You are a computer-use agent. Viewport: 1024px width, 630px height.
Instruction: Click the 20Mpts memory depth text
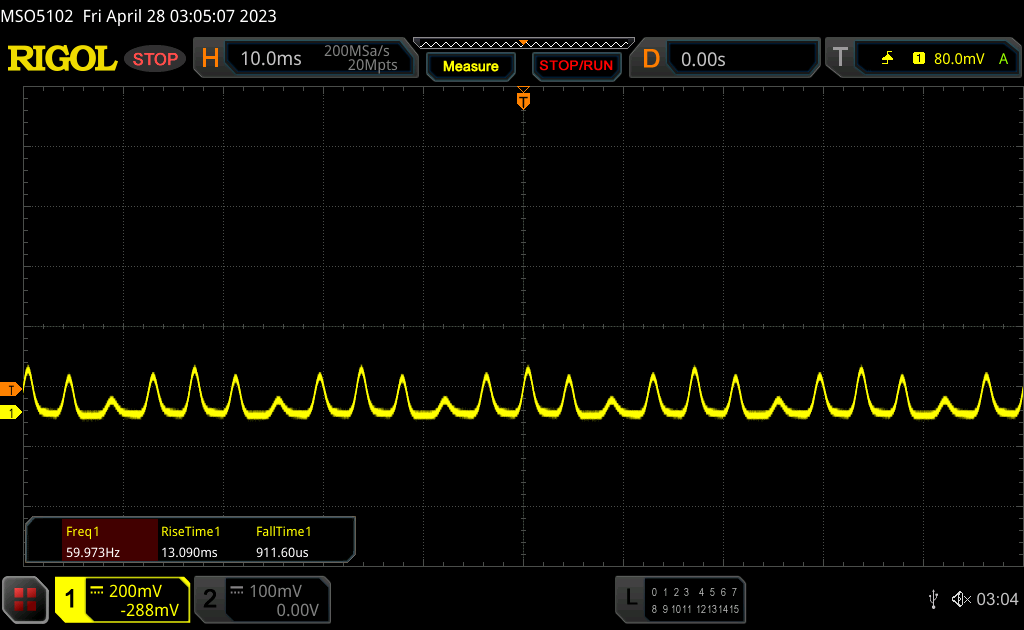coord(372,65)
